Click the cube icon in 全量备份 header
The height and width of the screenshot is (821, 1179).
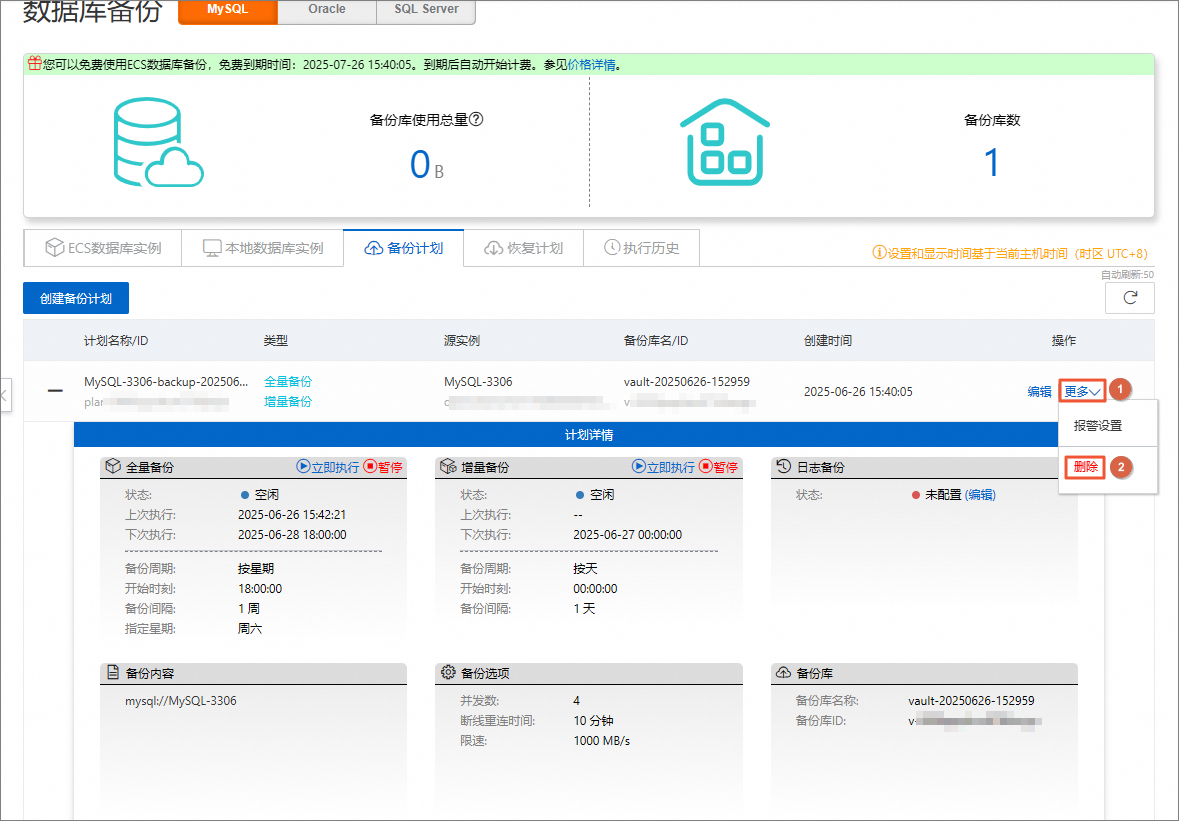[113, 467]
